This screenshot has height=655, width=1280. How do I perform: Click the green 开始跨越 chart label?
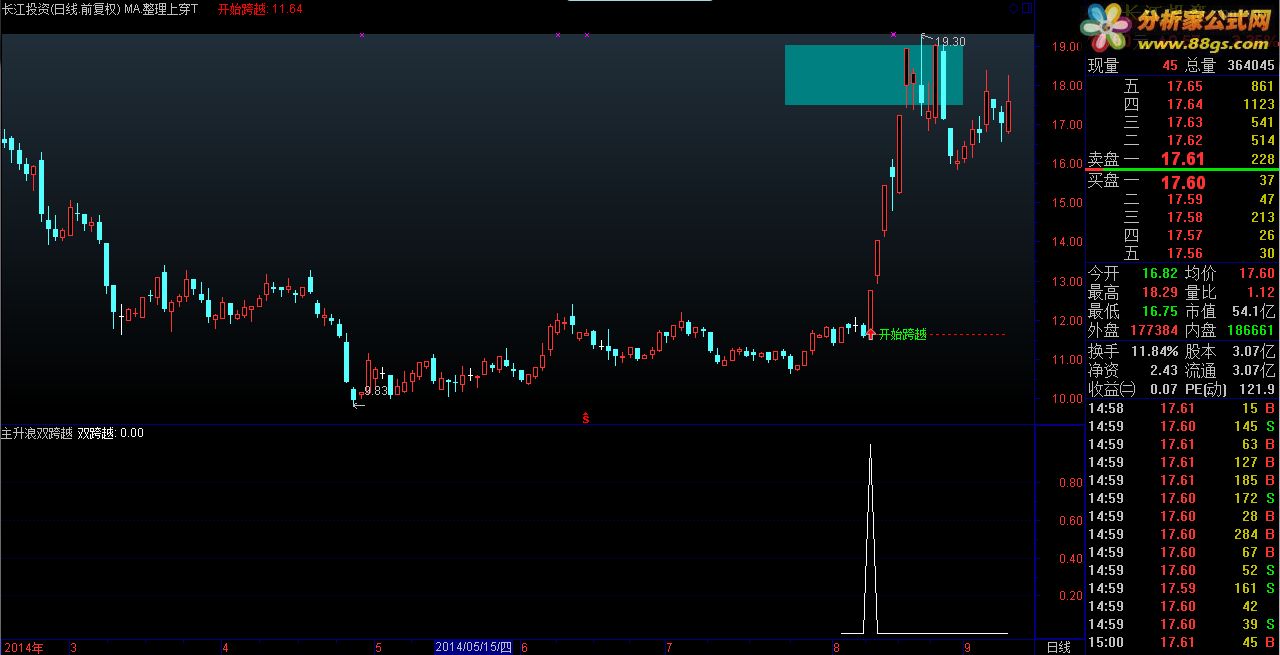click(903, 334)
